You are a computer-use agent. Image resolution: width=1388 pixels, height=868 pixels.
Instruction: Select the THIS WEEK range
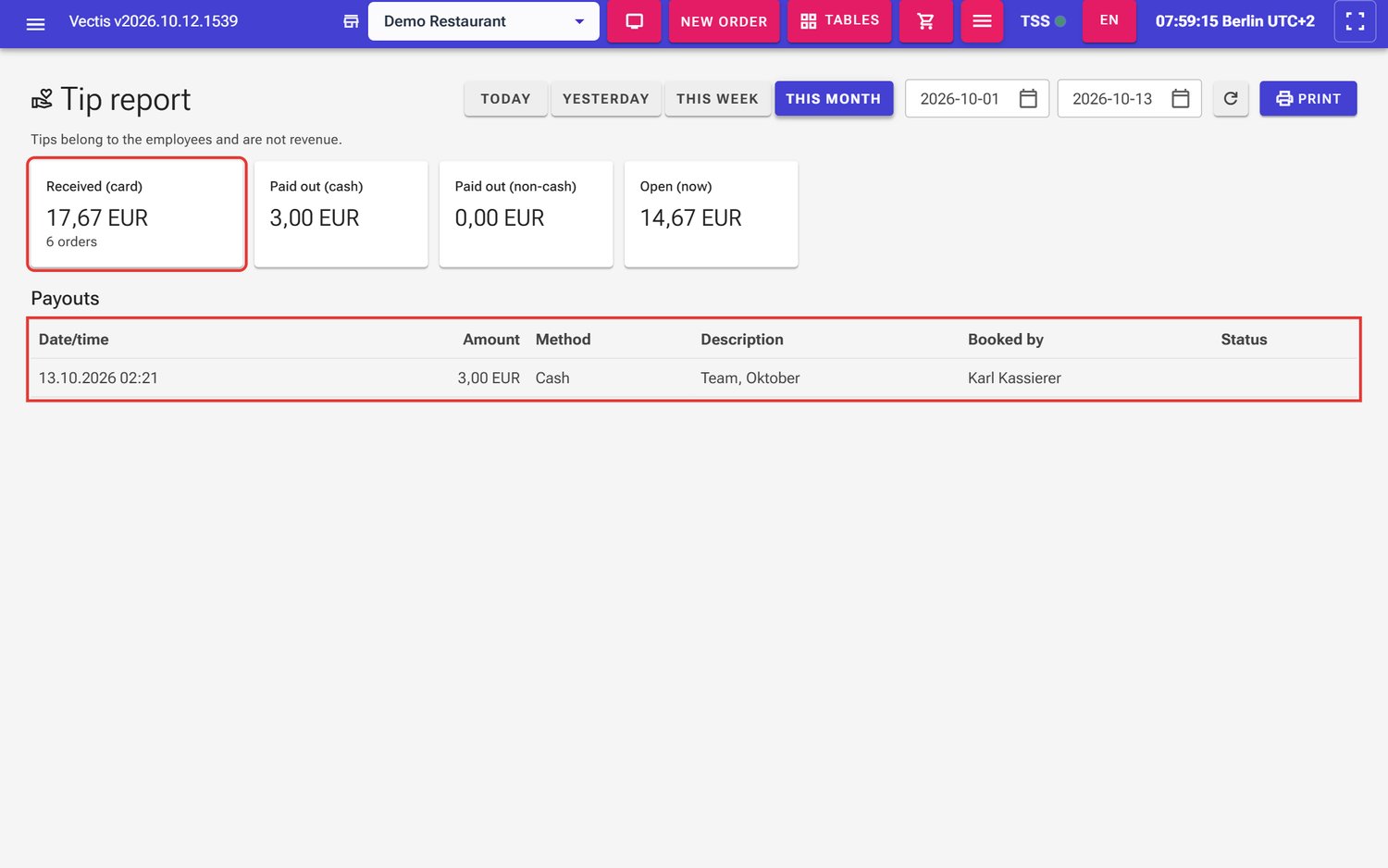(717, 98)
